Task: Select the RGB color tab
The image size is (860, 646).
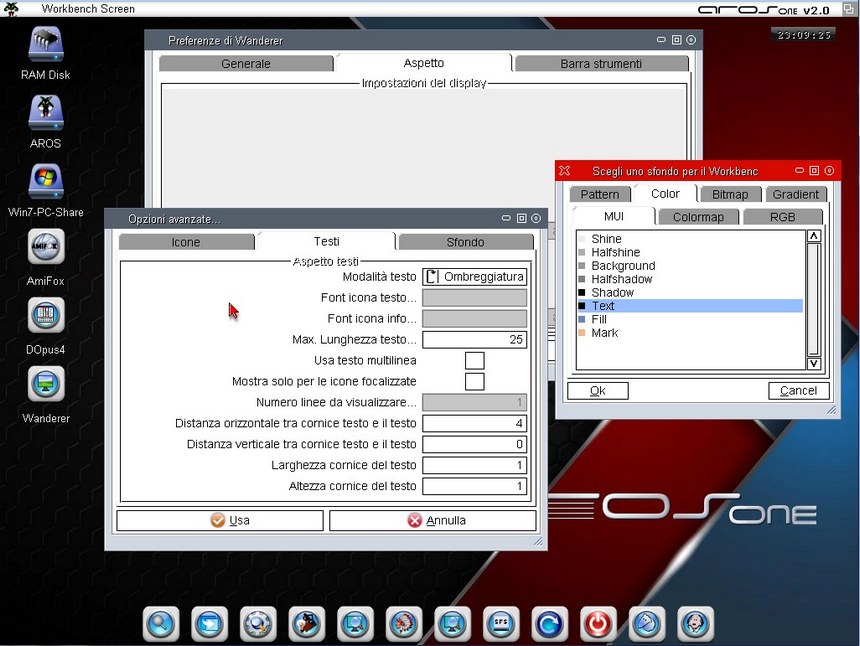Action: (x=782, y=216)
